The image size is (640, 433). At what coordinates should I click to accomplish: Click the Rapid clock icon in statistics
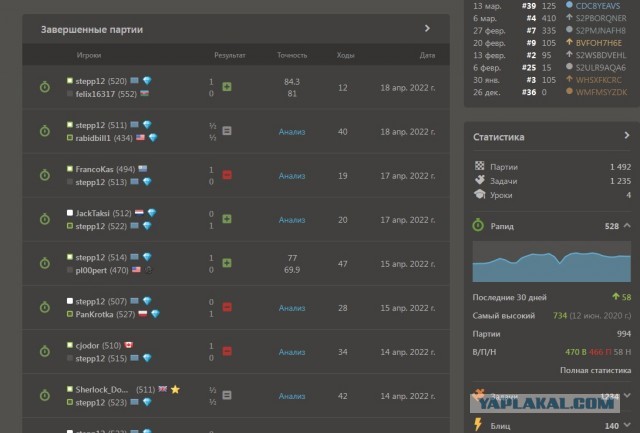pos(478,225)
